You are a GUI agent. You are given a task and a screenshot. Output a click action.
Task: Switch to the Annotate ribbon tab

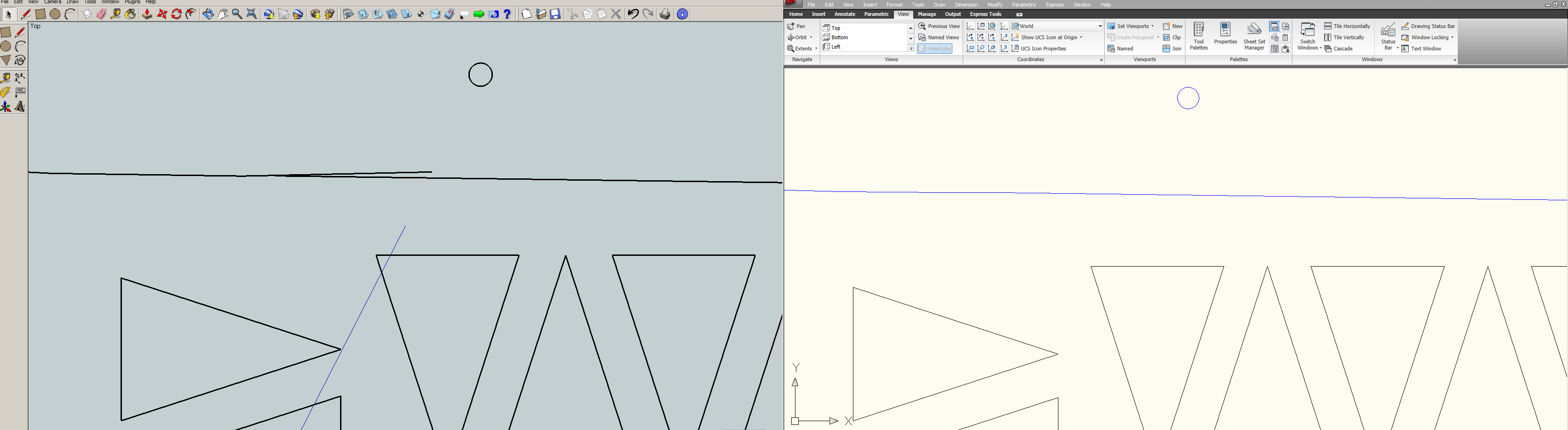point(844,14)
